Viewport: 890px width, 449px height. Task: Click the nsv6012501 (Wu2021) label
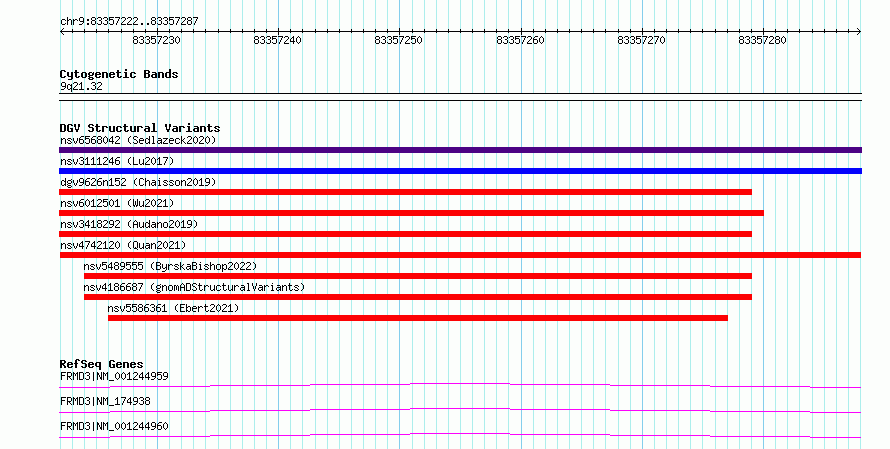coord(117,203)
